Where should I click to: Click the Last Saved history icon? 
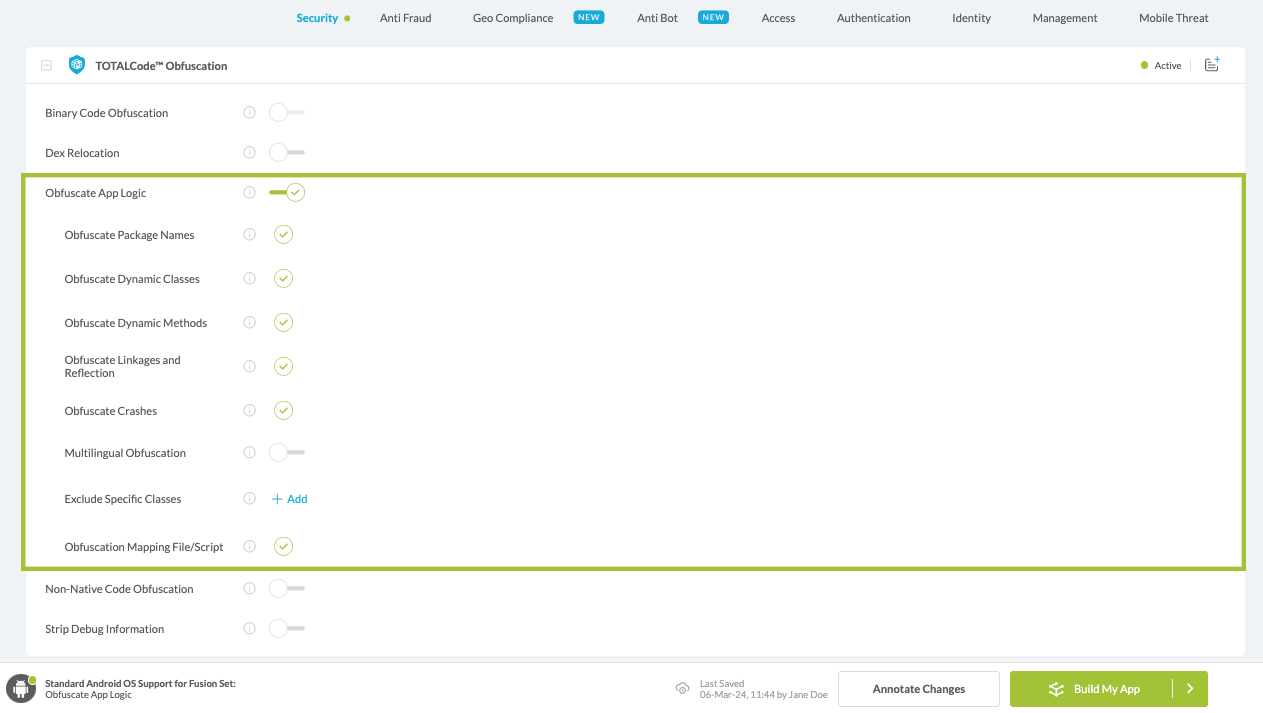tap(683, 688)
